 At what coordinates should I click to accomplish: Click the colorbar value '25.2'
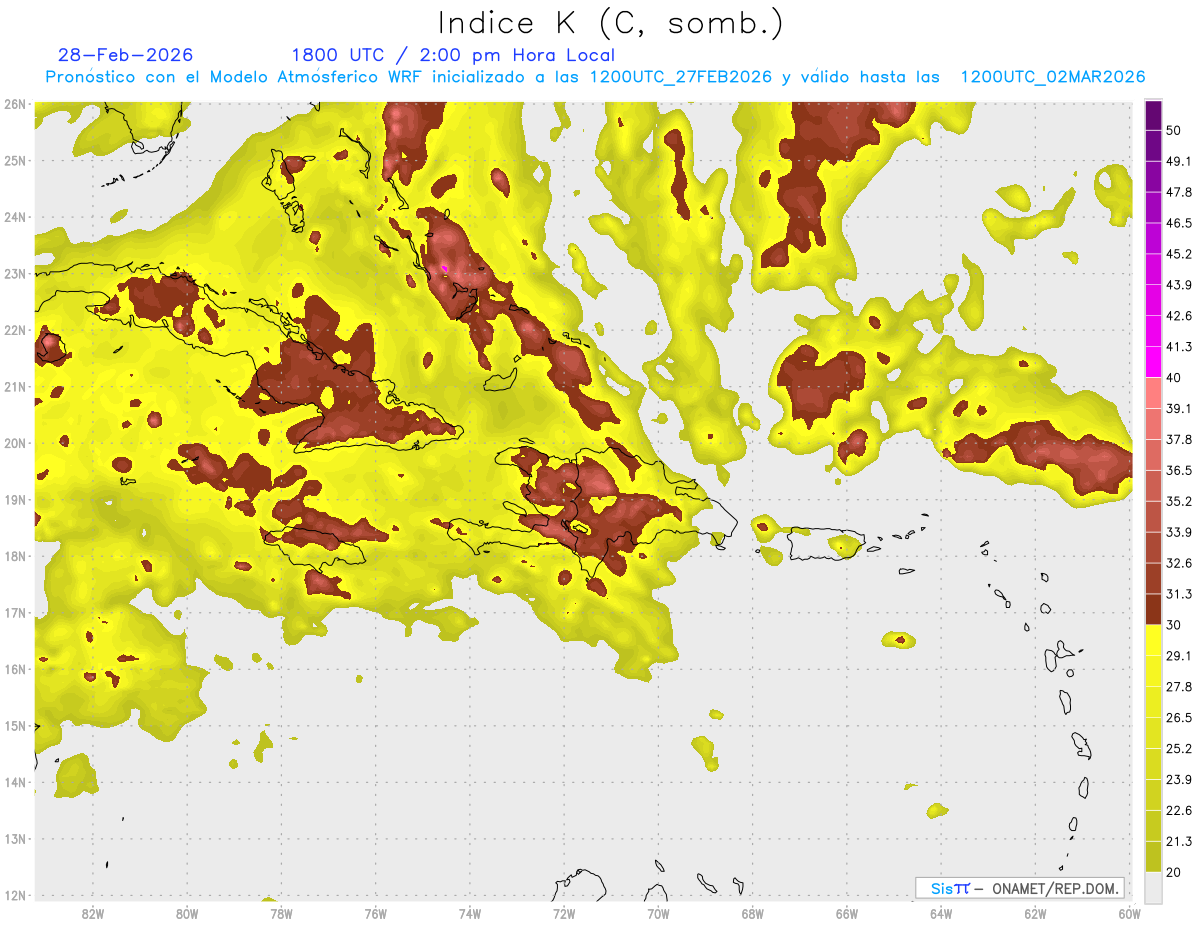click(x=1178, y=749)
